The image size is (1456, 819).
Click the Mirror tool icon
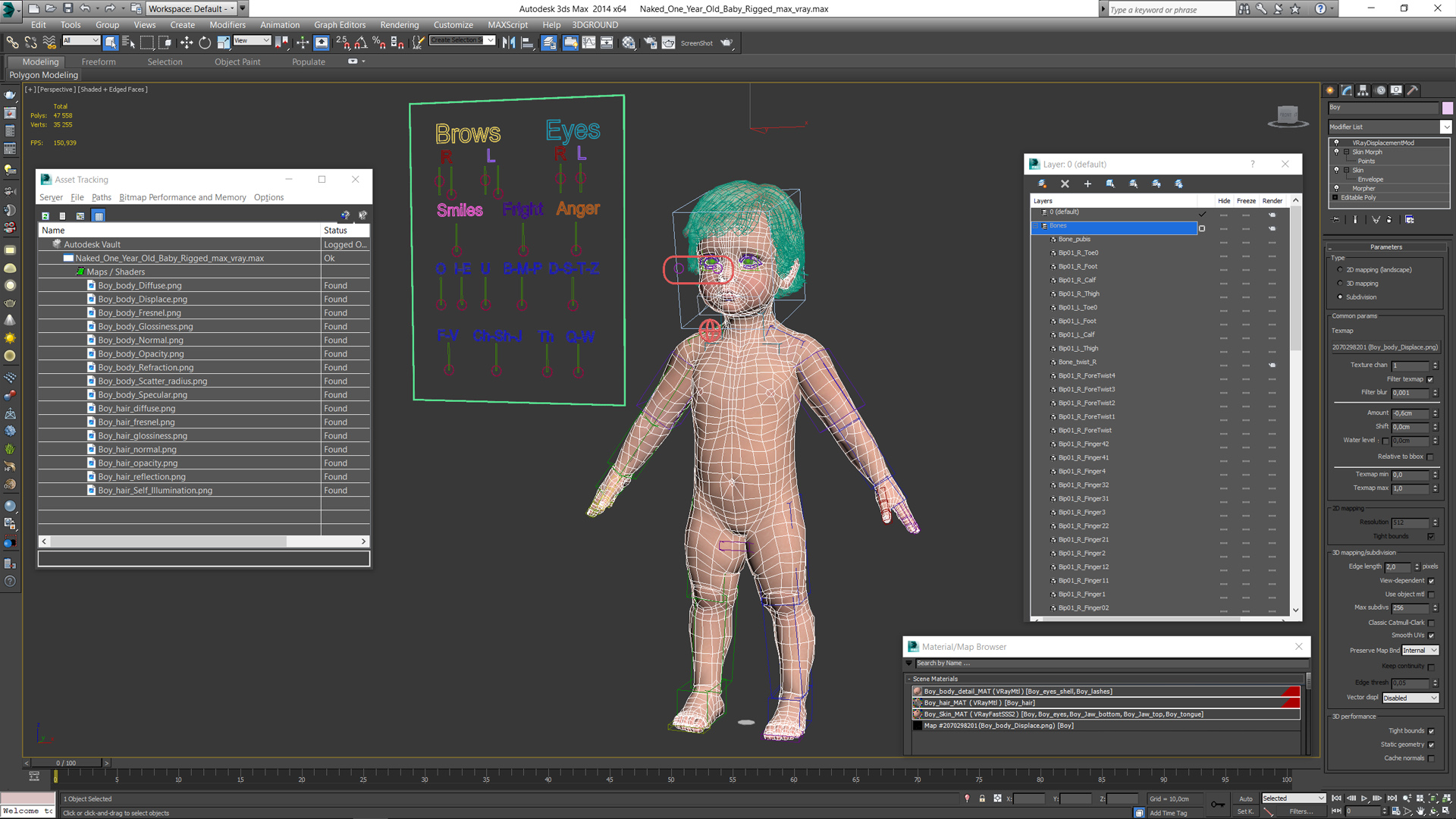[509, 42]
